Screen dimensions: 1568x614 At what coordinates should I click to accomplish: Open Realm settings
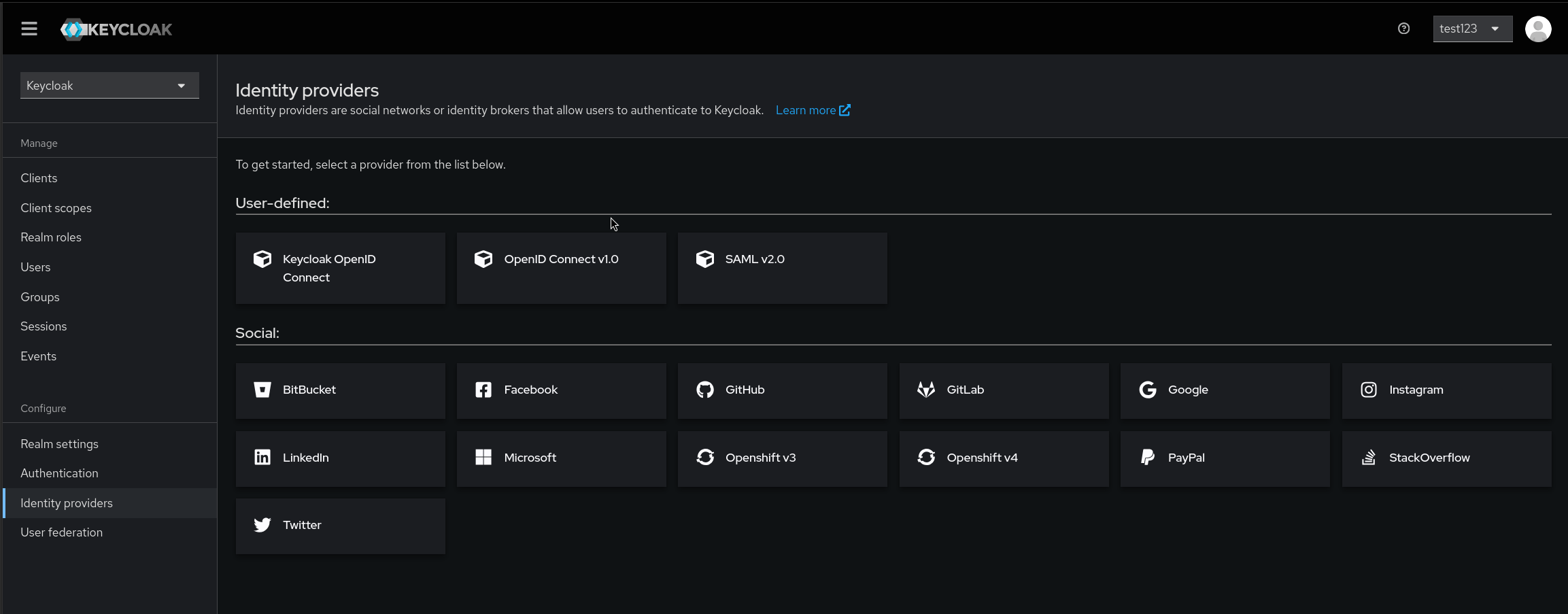click(x=59, y=444)
